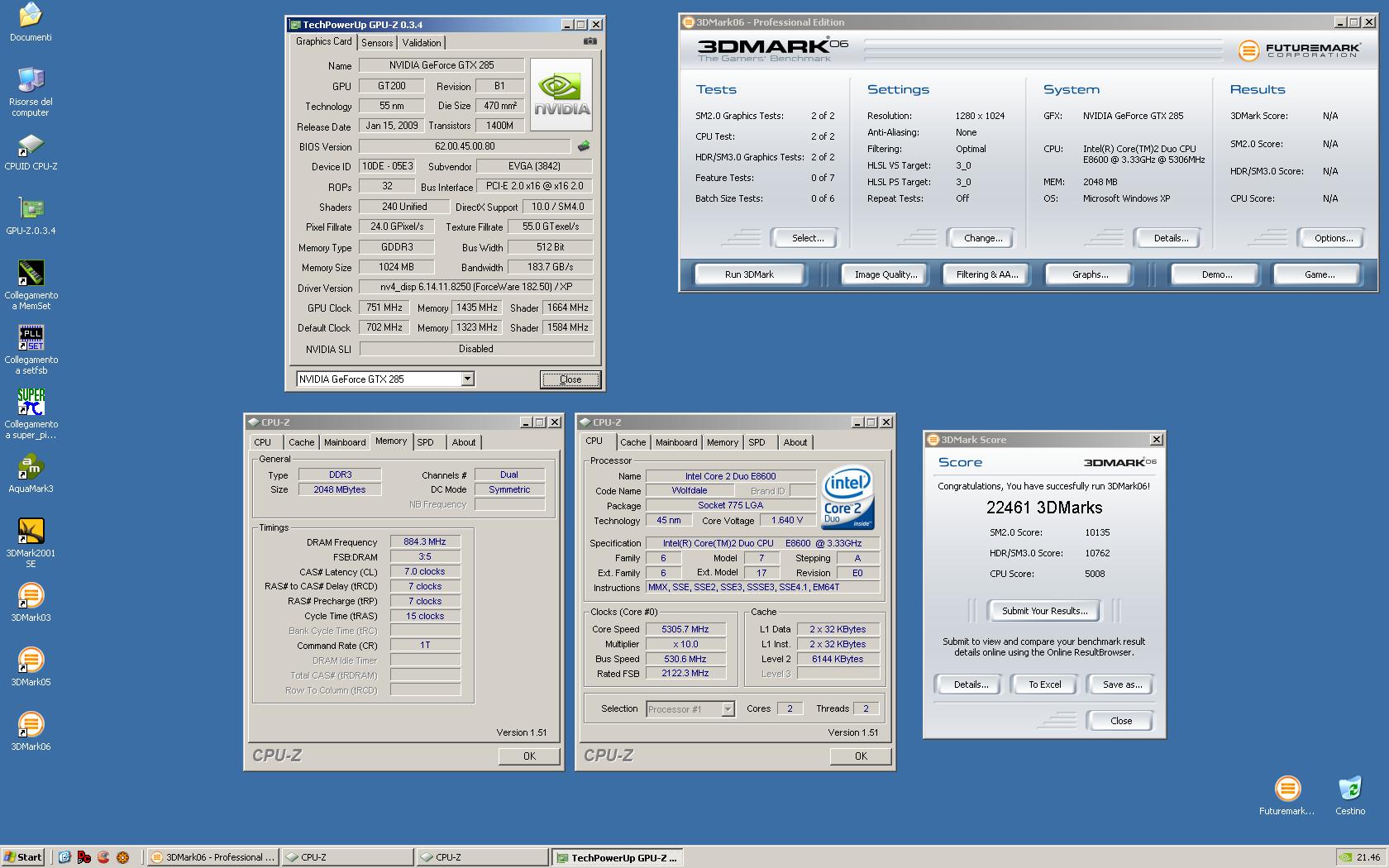Launch AquaMark3 desktop icon

(31, 467)
